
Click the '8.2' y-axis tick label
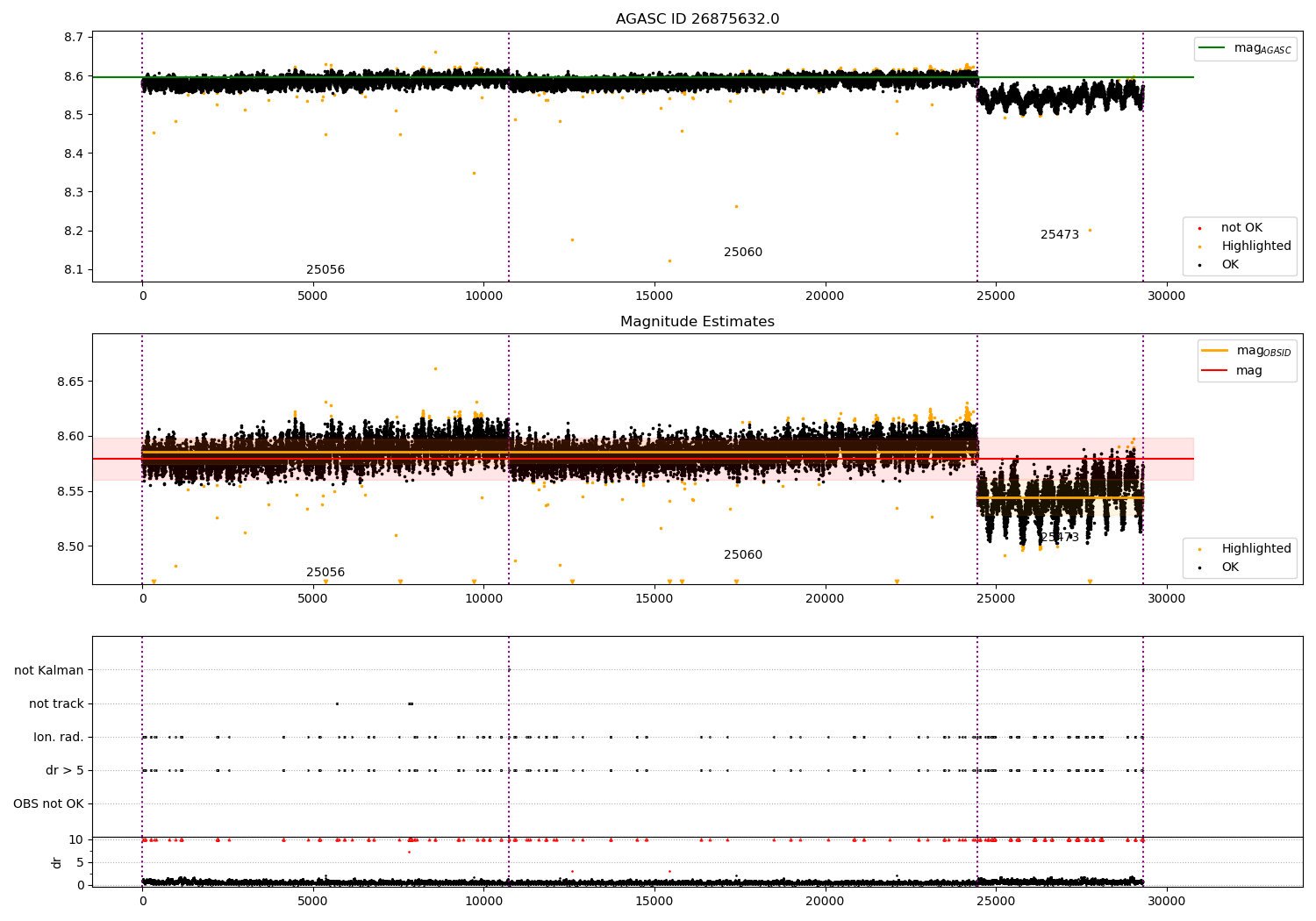pyautogui.click(x=75, y=231)
